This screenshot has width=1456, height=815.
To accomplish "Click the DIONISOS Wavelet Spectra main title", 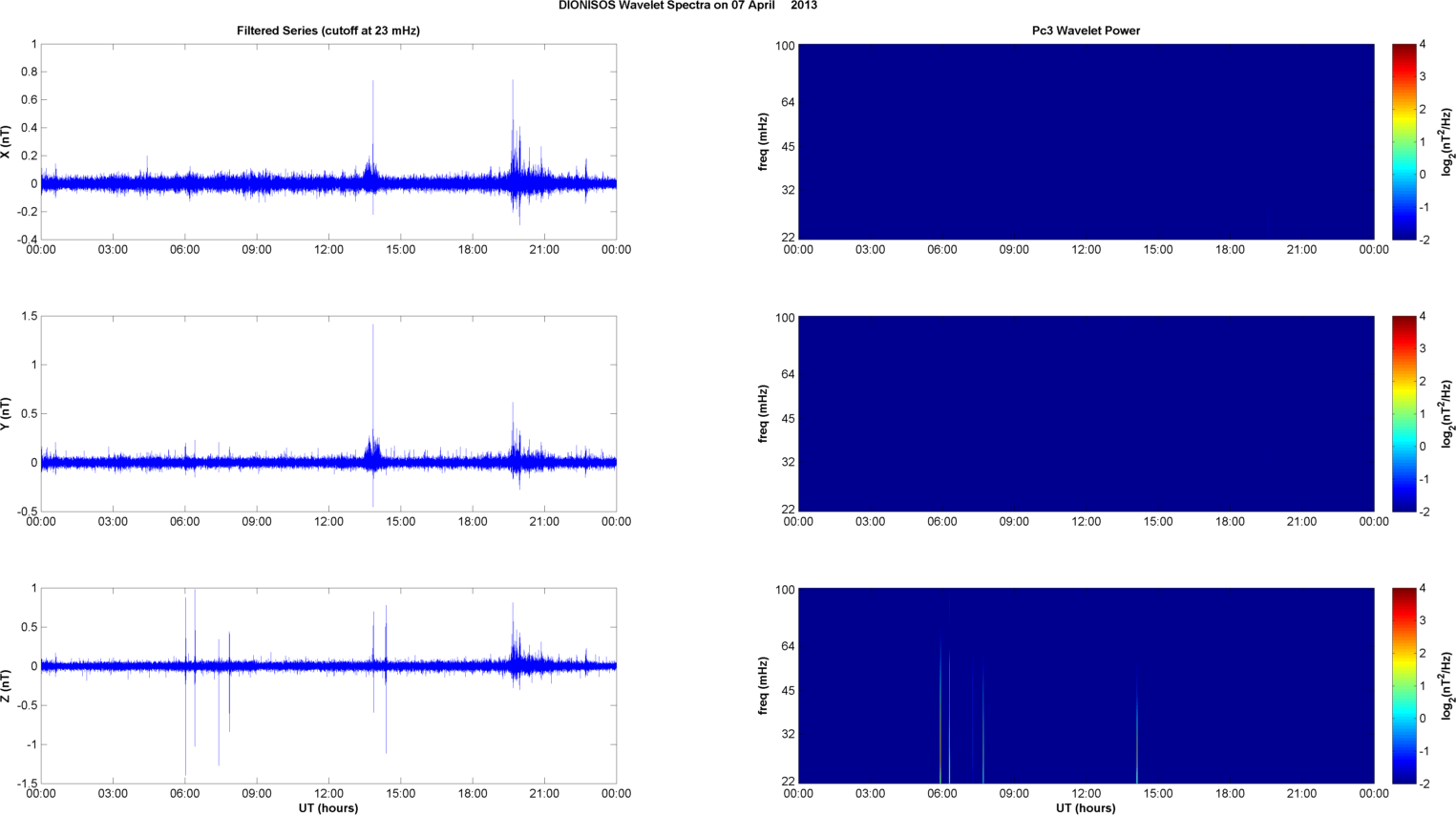I will tap(687, 6).
